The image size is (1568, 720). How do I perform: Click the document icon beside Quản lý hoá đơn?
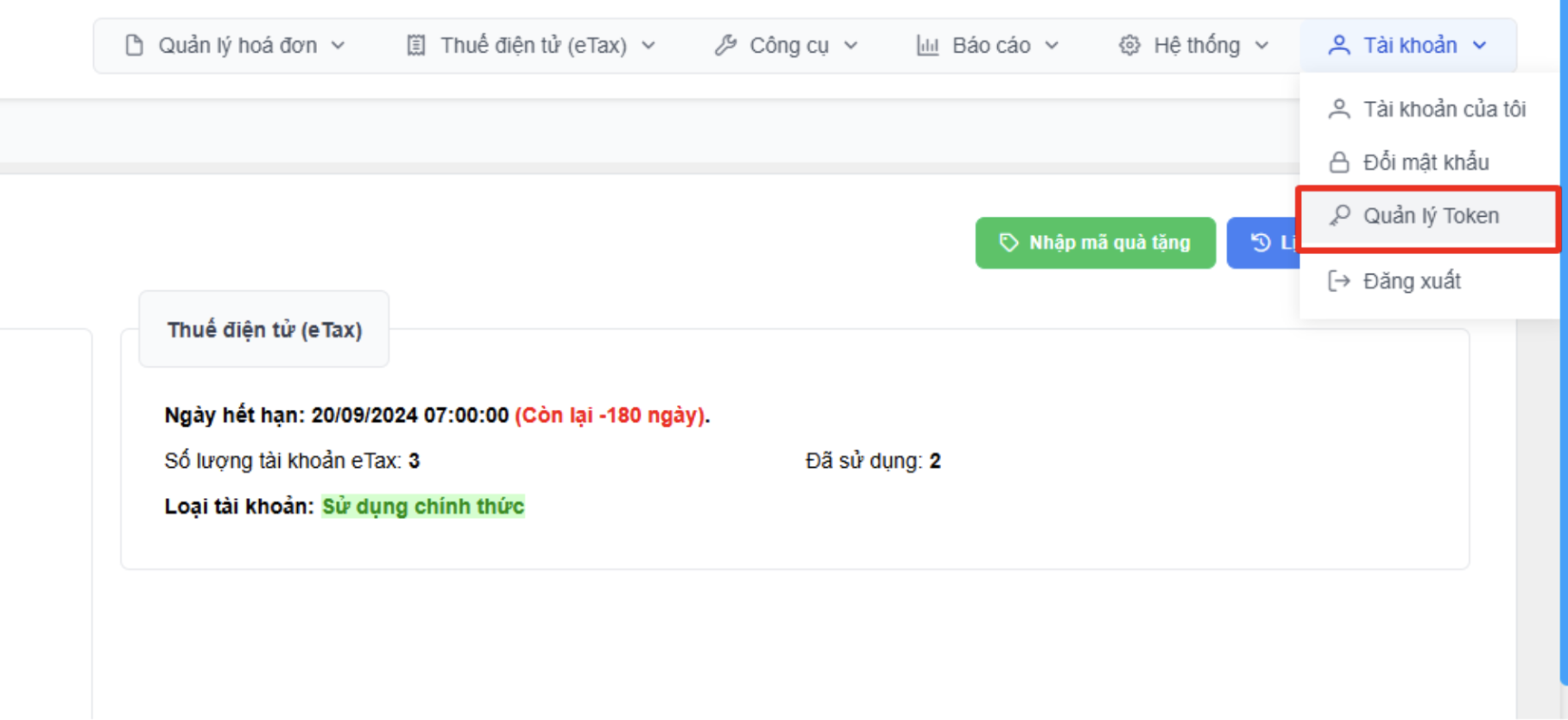[x=134, y=45]
